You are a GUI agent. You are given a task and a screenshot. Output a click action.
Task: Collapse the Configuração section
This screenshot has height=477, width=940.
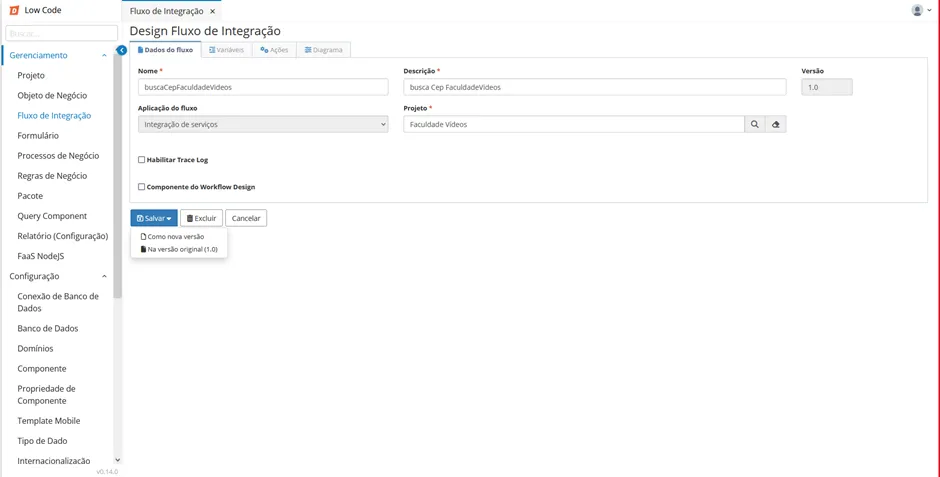click(104, 276)
